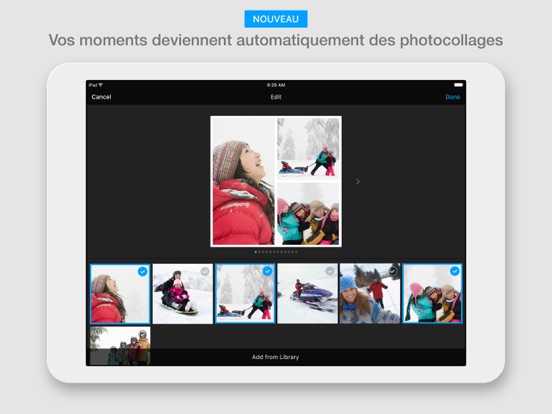
Task: Select the top-right sled-pulling collage photo
Action: (308, 148)
